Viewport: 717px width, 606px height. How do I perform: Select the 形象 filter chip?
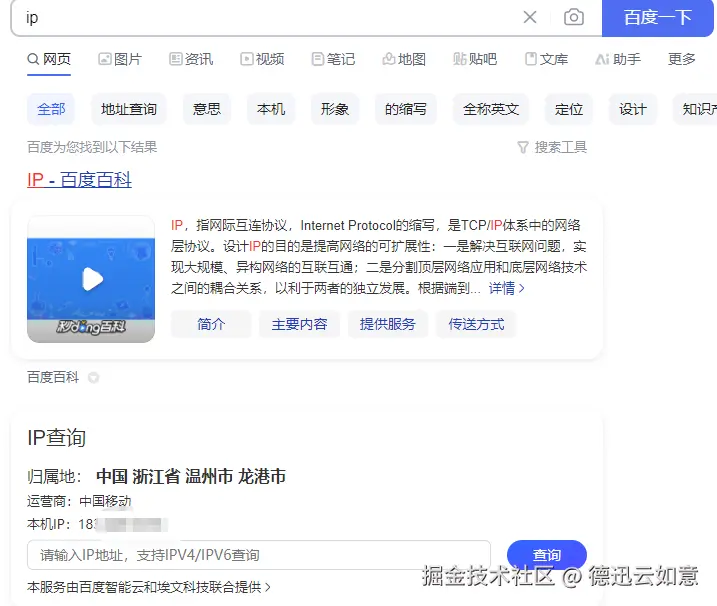point(335,109)
